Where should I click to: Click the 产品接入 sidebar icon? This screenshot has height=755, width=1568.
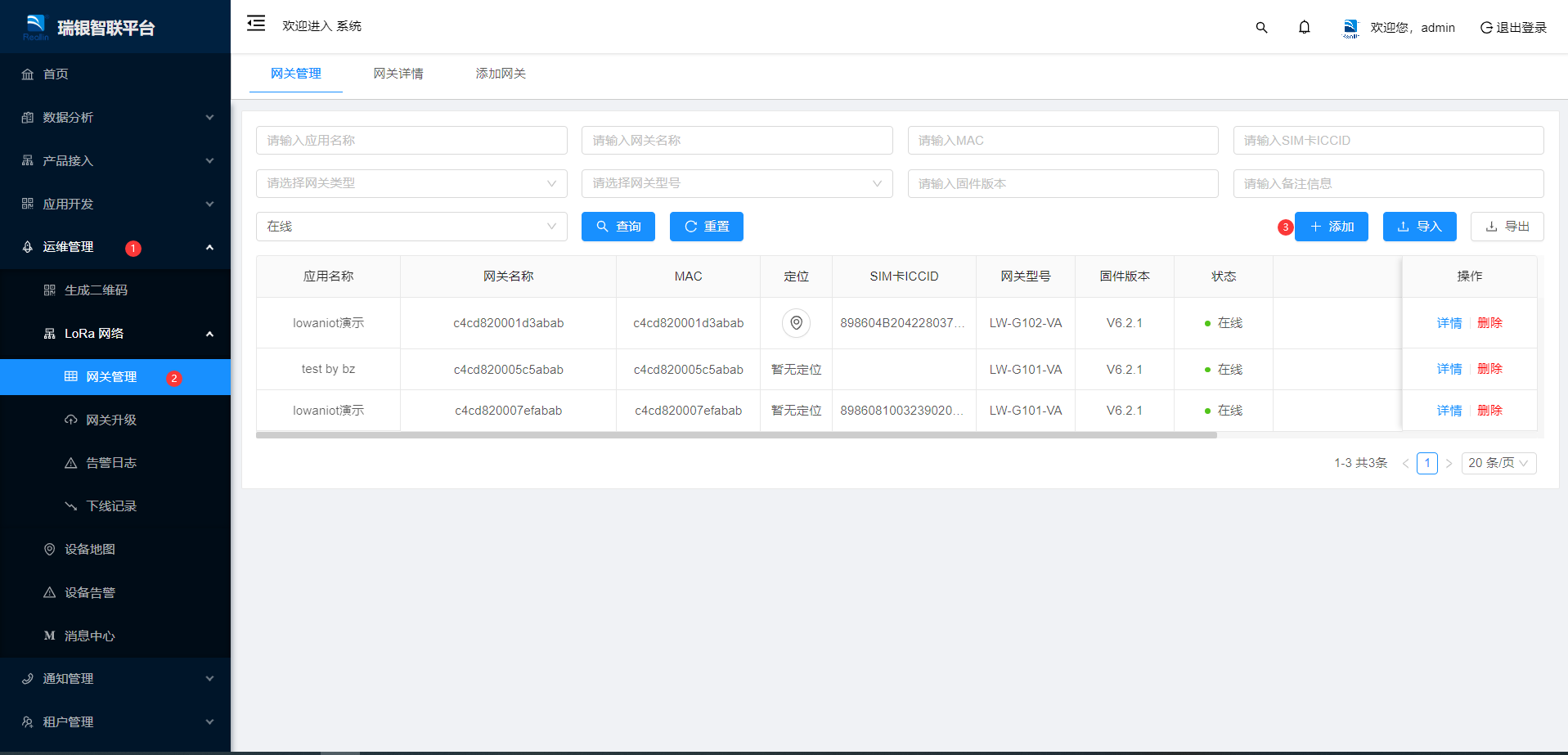tap(28, 161)
